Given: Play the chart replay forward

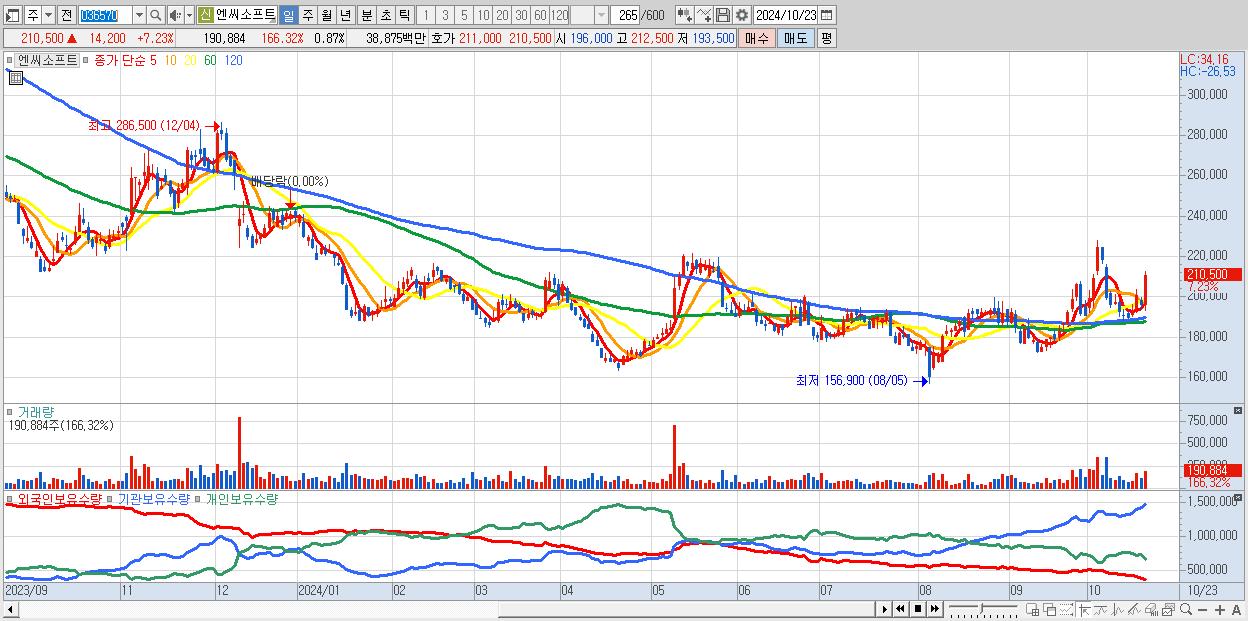Looking at the screenshot, I should [x=884, y=609].
